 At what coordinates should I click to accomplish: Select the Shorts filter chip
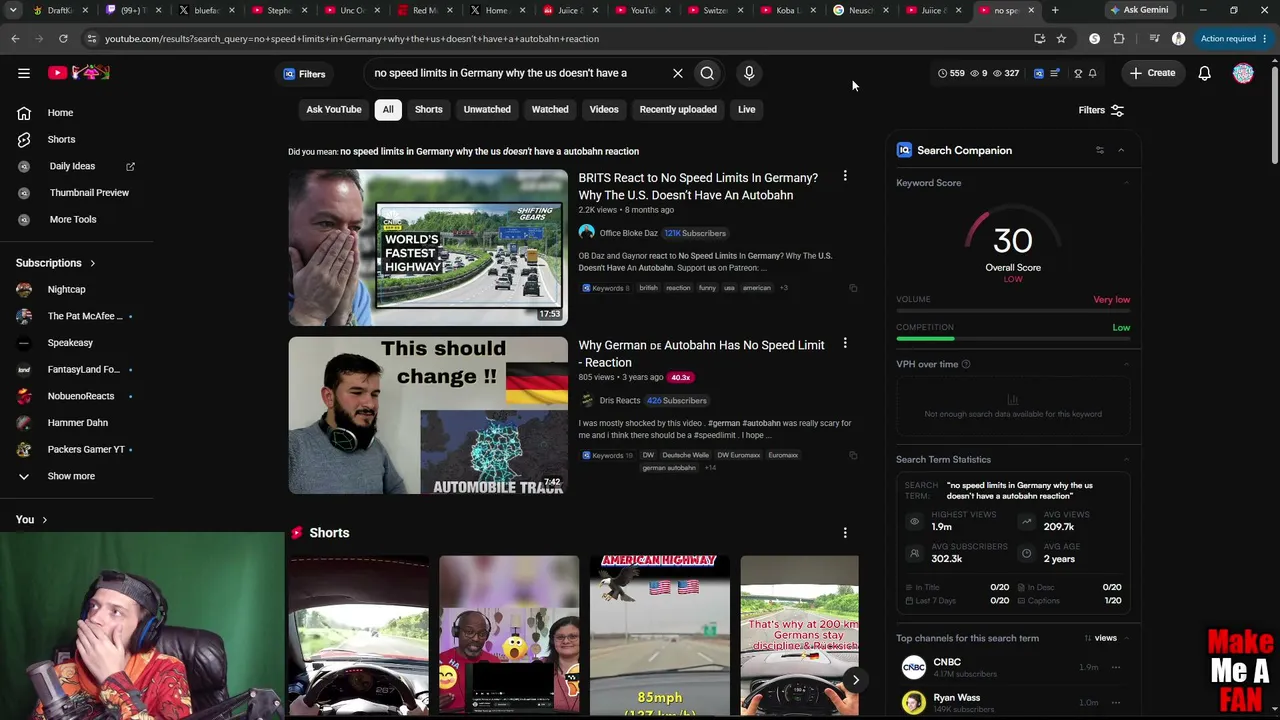pos(428,109)
